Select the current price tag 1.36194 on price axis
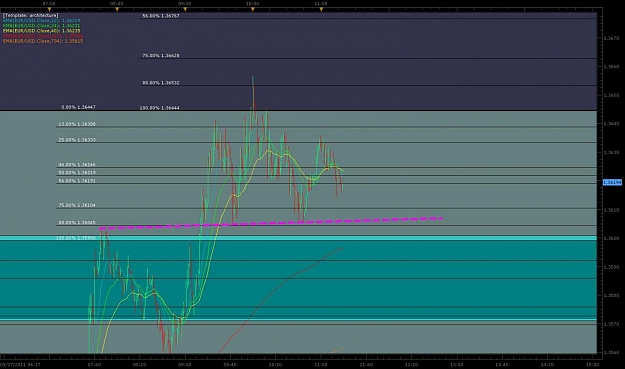The height and width of the screenshot is (369, 625). [x=612, y=183]
